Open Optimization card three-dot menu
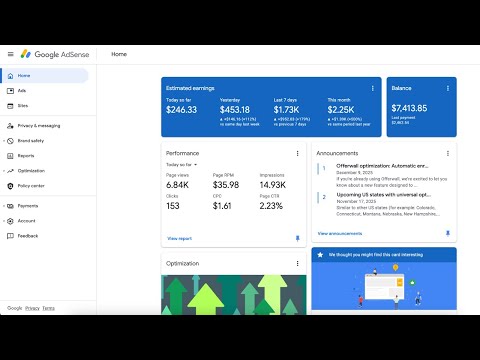Image resolution: width=480 pixels, height=360 pixels. [x=297, y=263]
